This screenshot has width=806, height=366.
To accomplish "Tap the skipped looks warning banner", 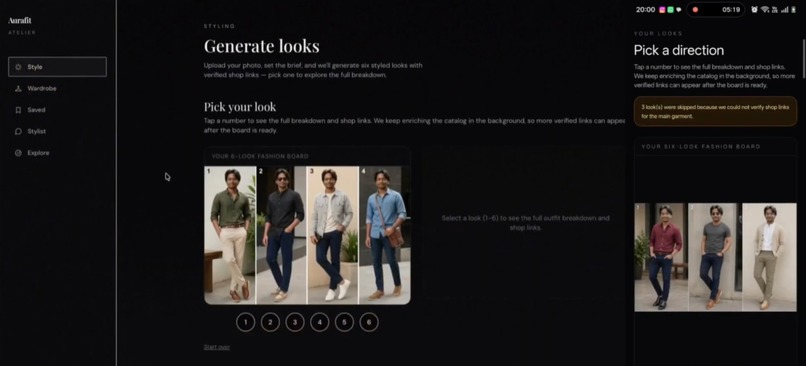I will click(x=715, y=112).
